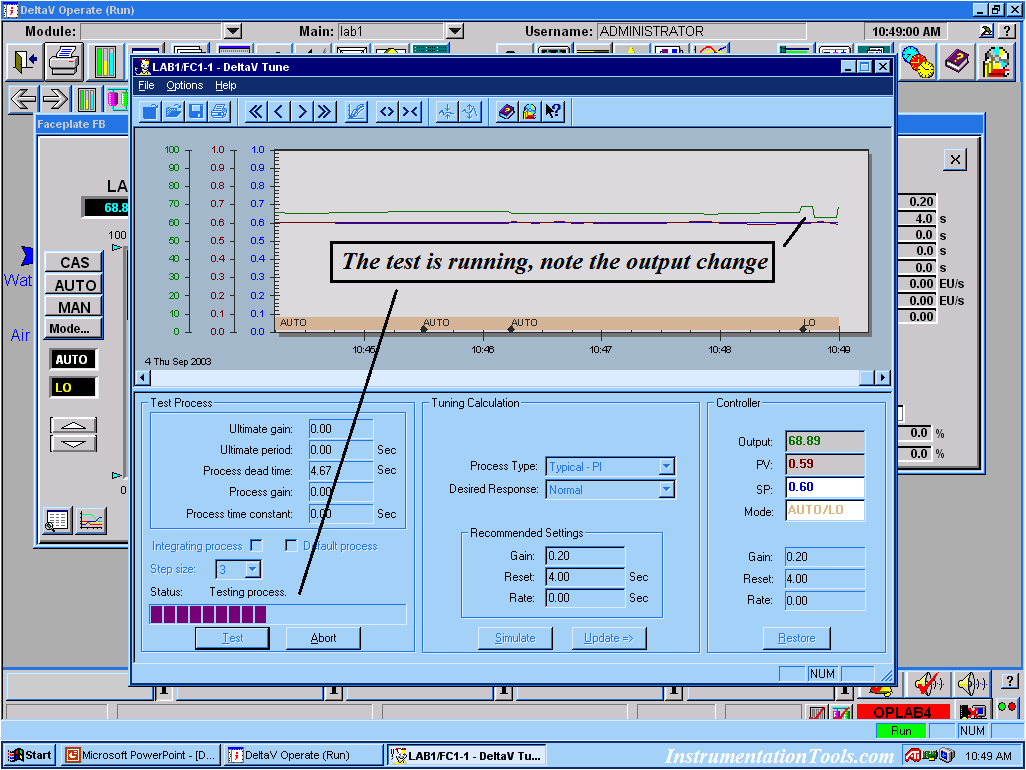Click the Simulate button
Viewport: 1026px width, 770px height.
point(515,638)
